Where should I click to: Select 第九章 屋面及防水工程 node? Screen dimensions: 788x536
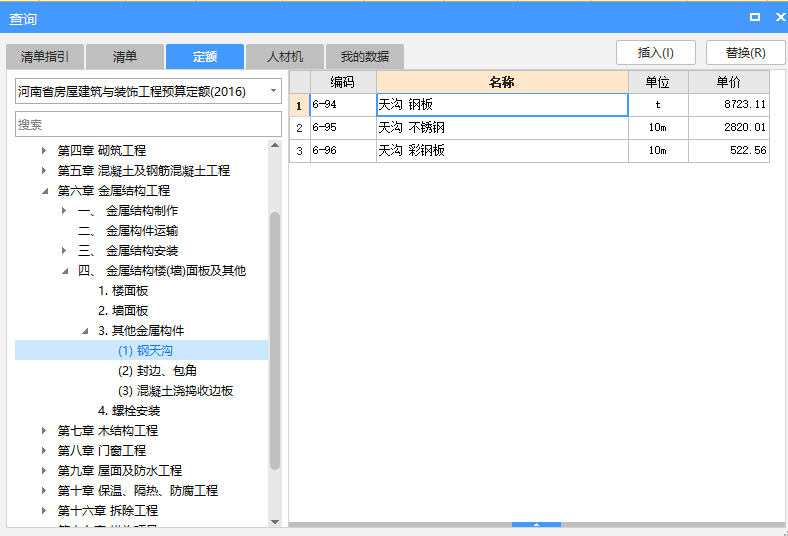120,471
